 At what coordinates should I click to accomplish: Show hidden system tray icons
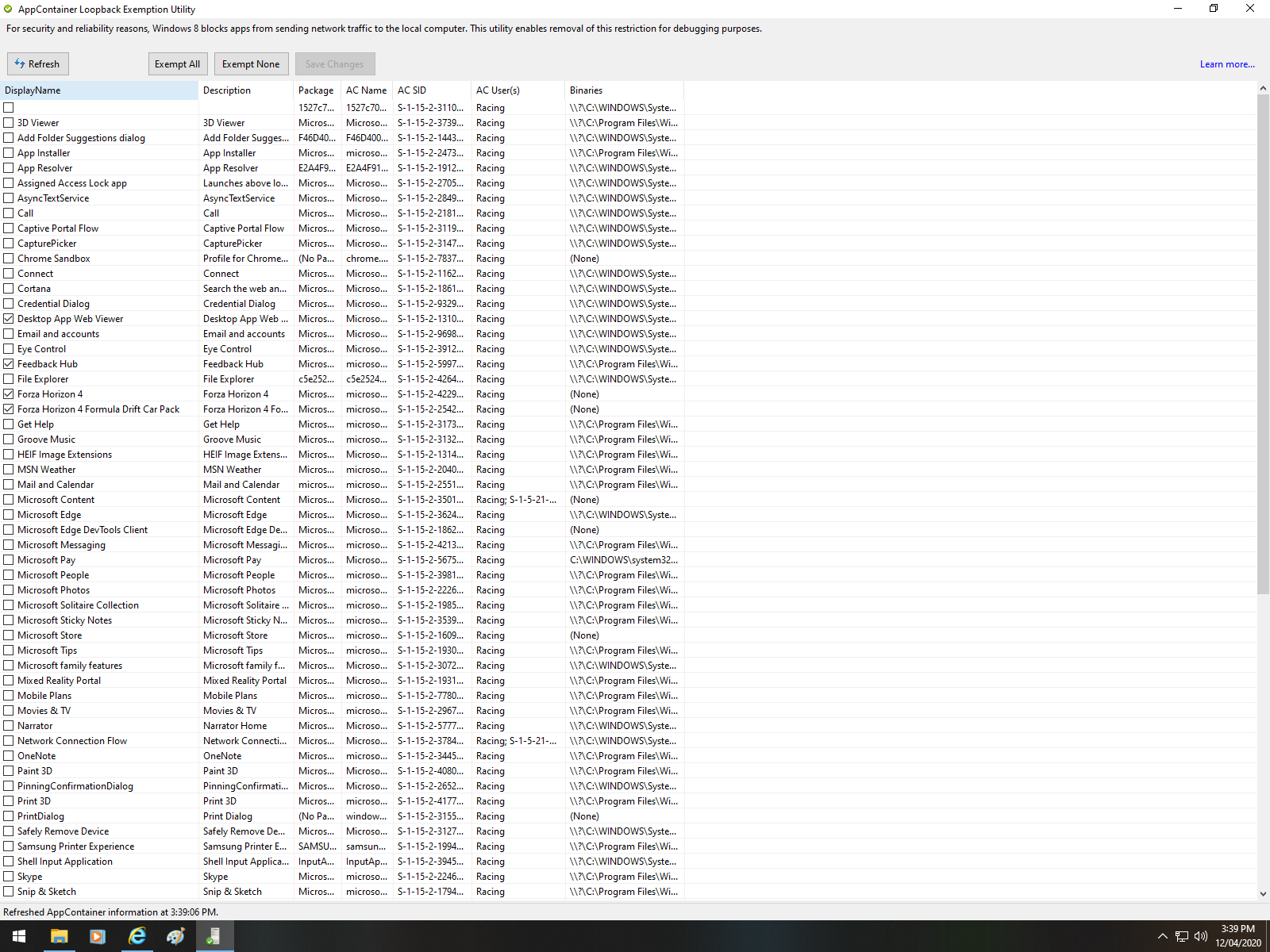(x=1163, y=936)
